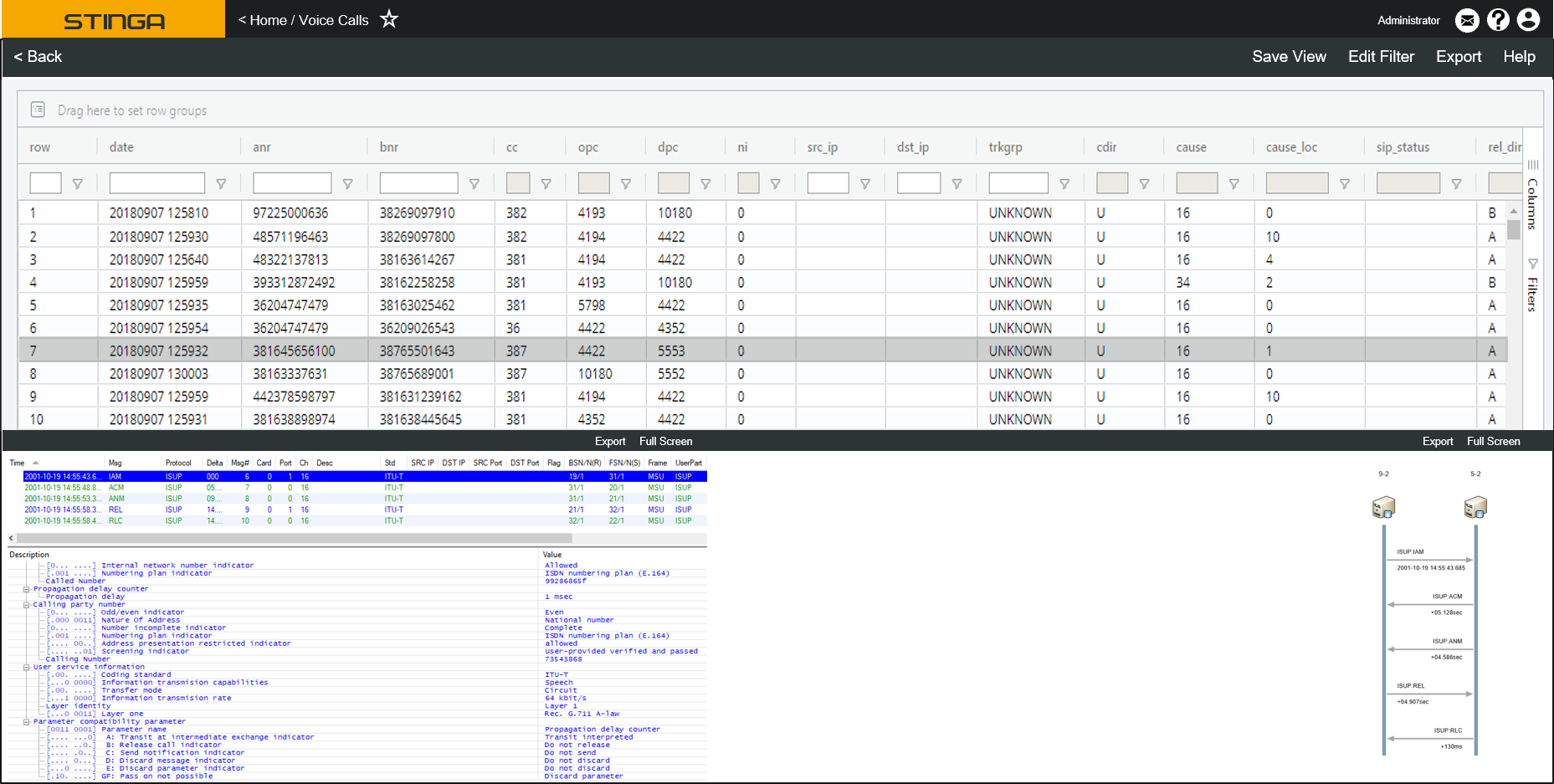Open filter funnel for ni column
1554x784 pixels.
(775, 184)
